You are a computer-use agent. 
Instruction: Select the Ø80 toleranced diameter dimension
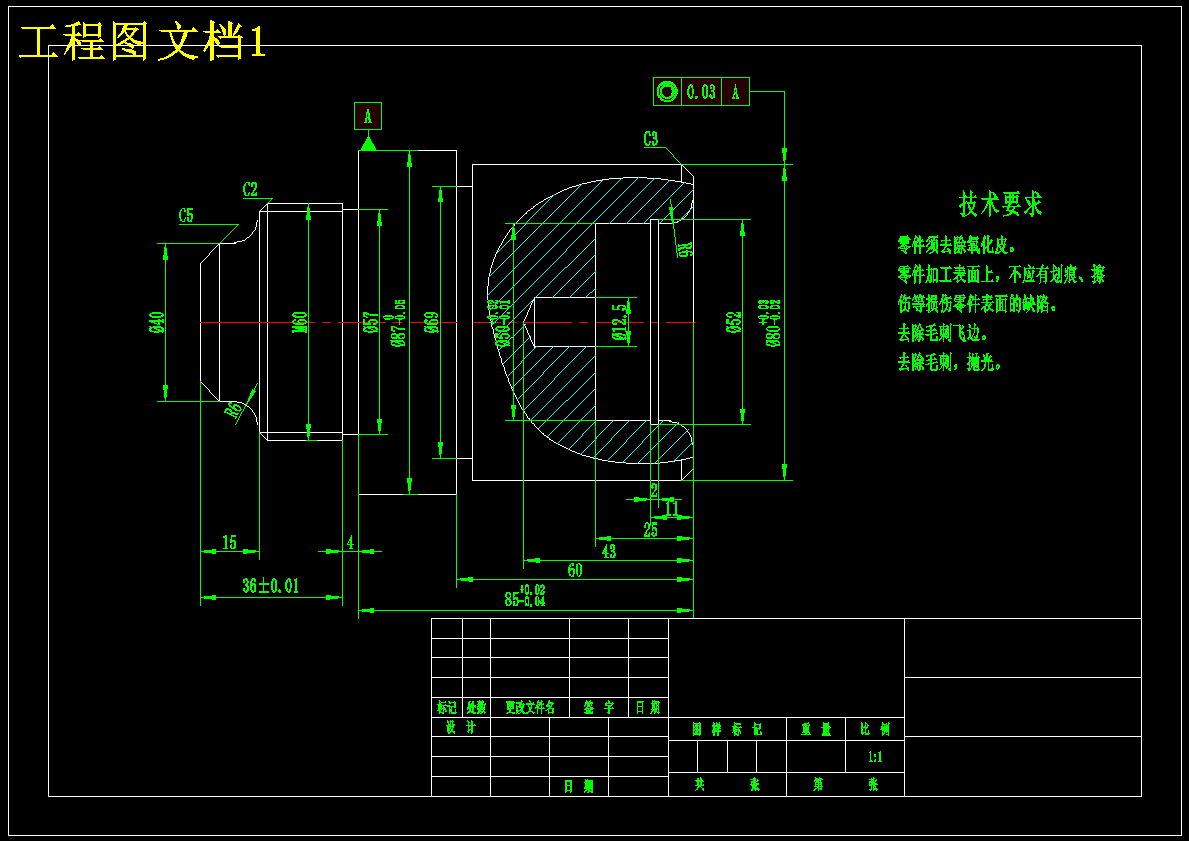click(x=773, y=322)
